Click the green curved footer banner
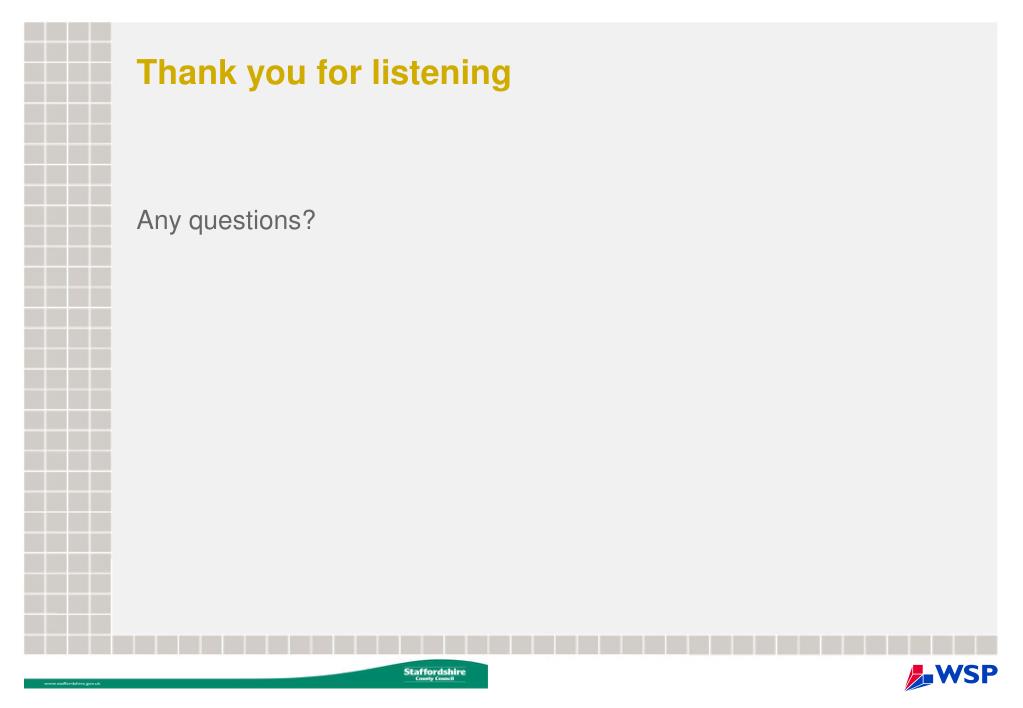This screenshot has height=708, width=1023. (x=256, y=676)
